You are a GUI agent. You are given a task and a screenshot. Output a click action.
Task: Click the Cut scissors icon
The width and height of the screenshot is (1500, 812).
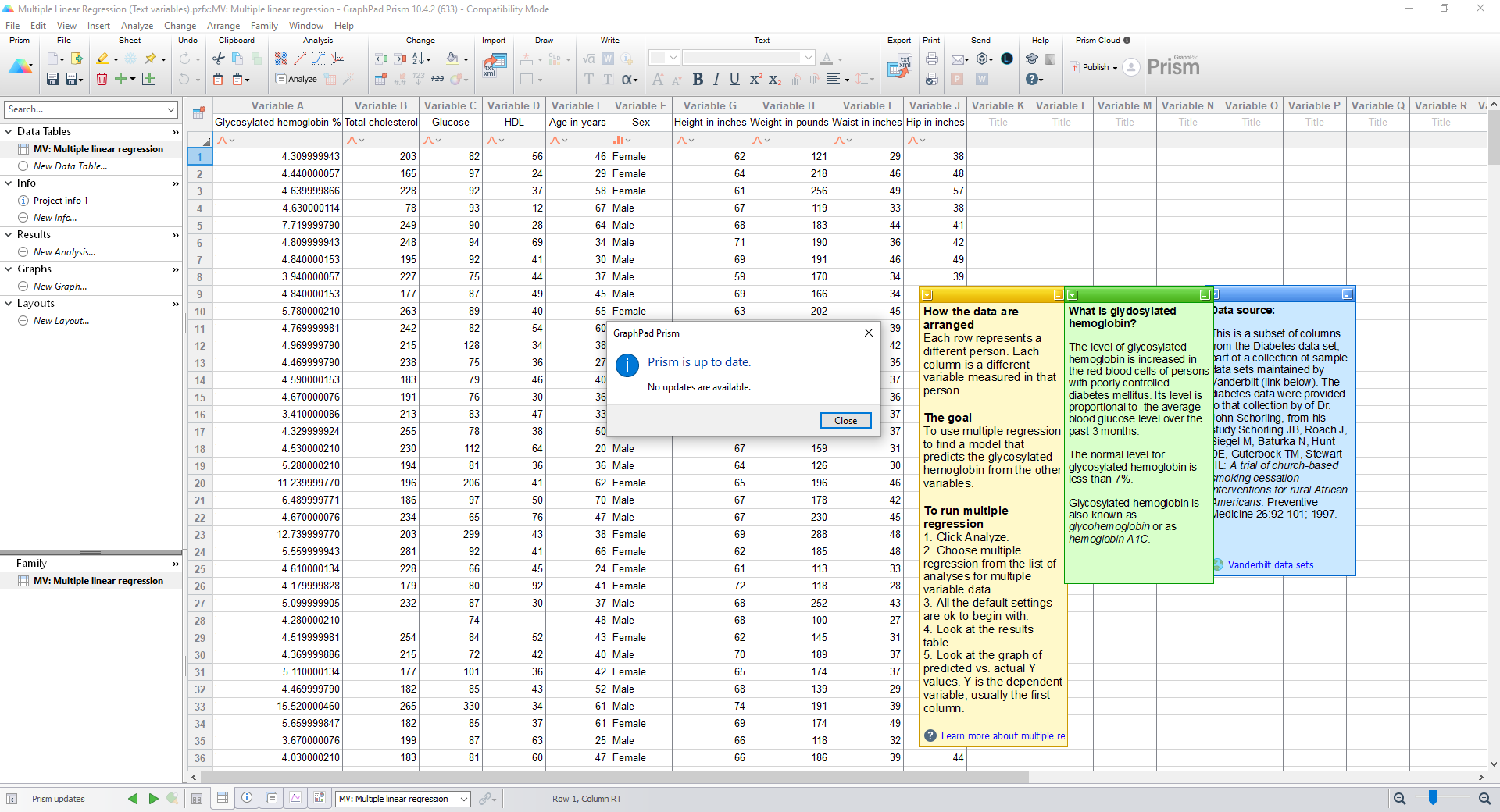pyautogui.click(x=219, y=59)
